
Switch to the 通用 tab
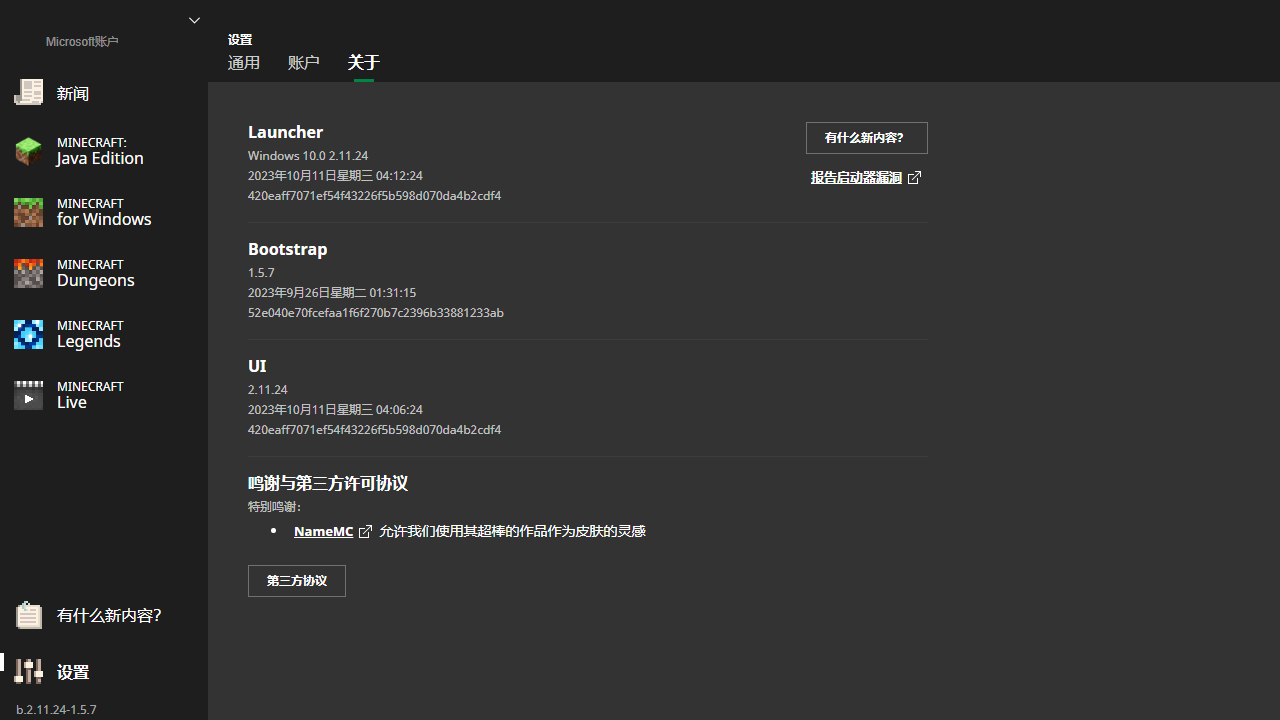pos(244,63)
